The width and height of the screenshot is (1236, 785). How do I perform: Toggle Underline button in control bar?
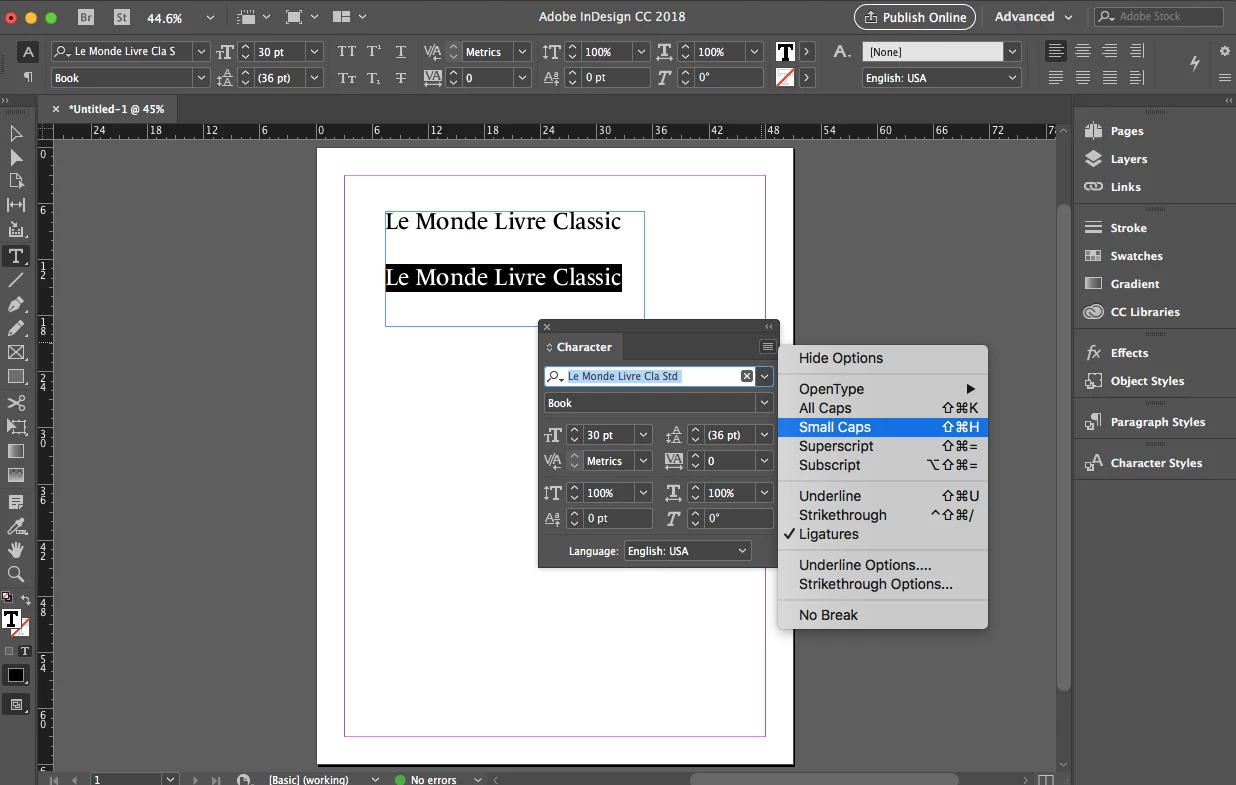pos(401,52)
